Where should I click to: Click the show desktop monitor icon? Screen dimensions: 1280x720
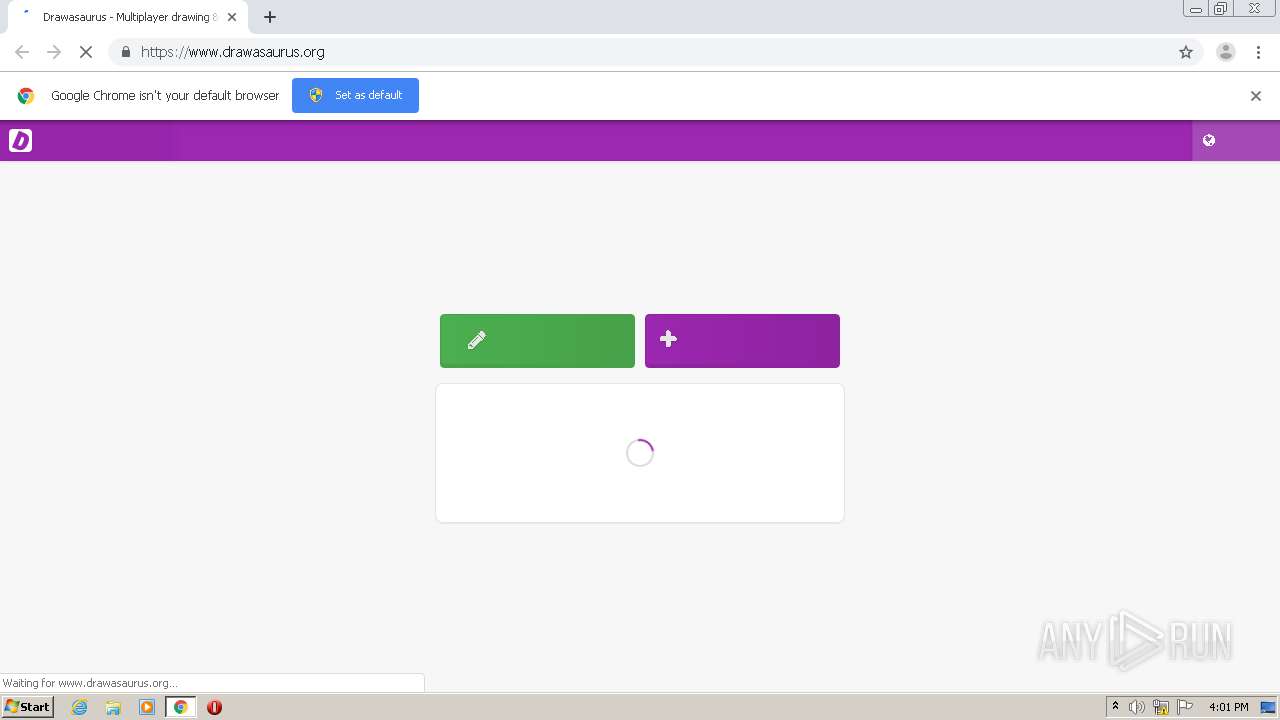tap(1268, 707)
